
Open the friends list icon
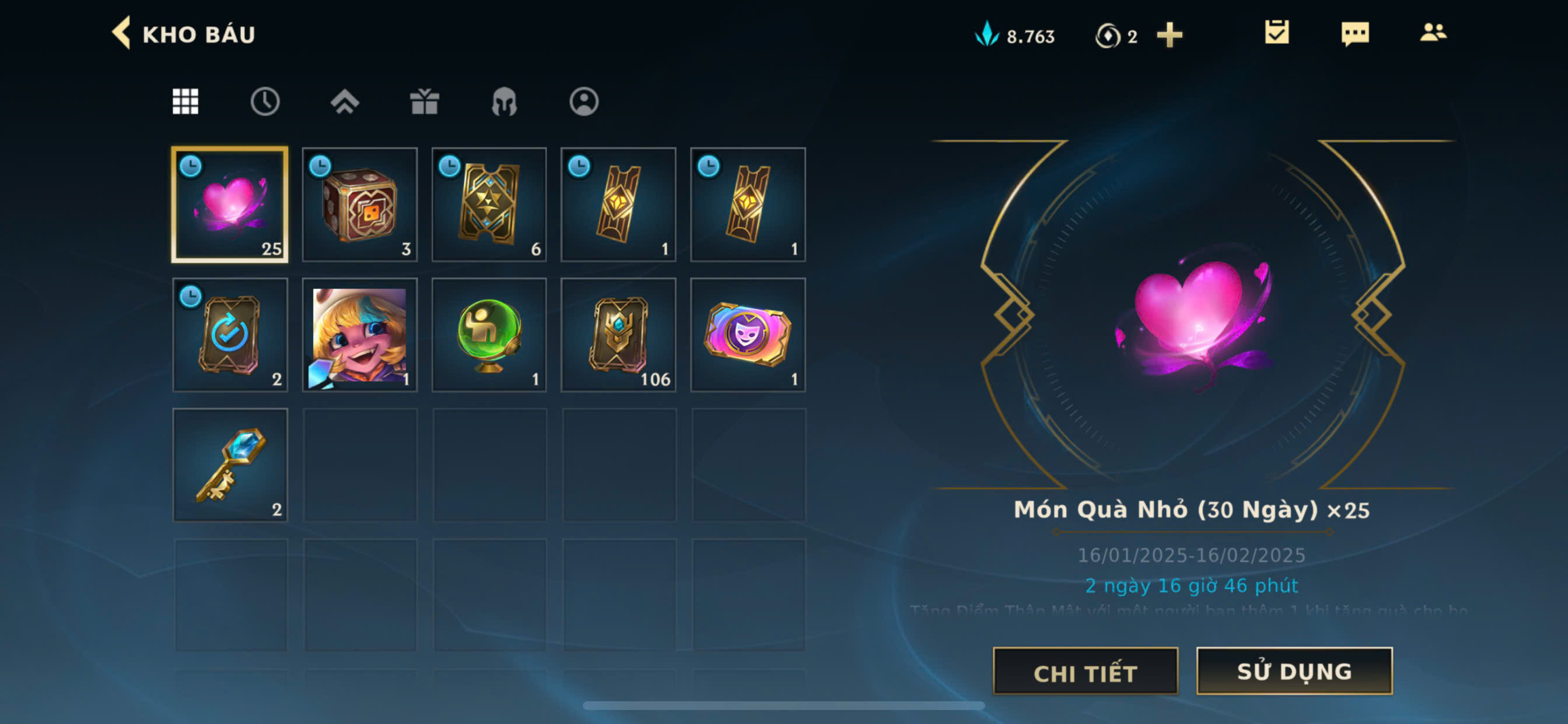tap(1433, 32)
